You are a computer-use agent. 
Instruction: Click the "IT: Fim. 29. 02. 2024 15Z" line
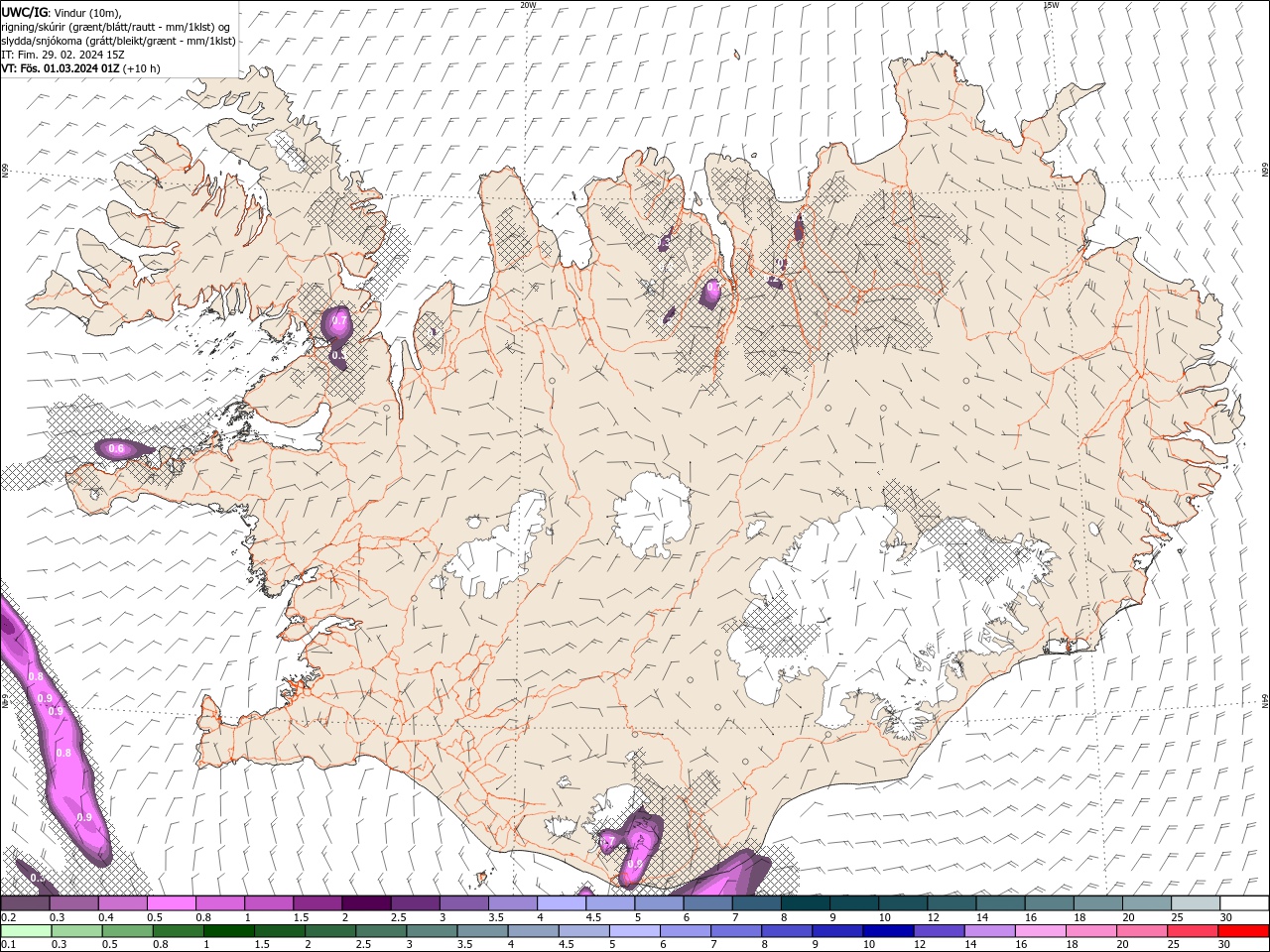(63, 55)
